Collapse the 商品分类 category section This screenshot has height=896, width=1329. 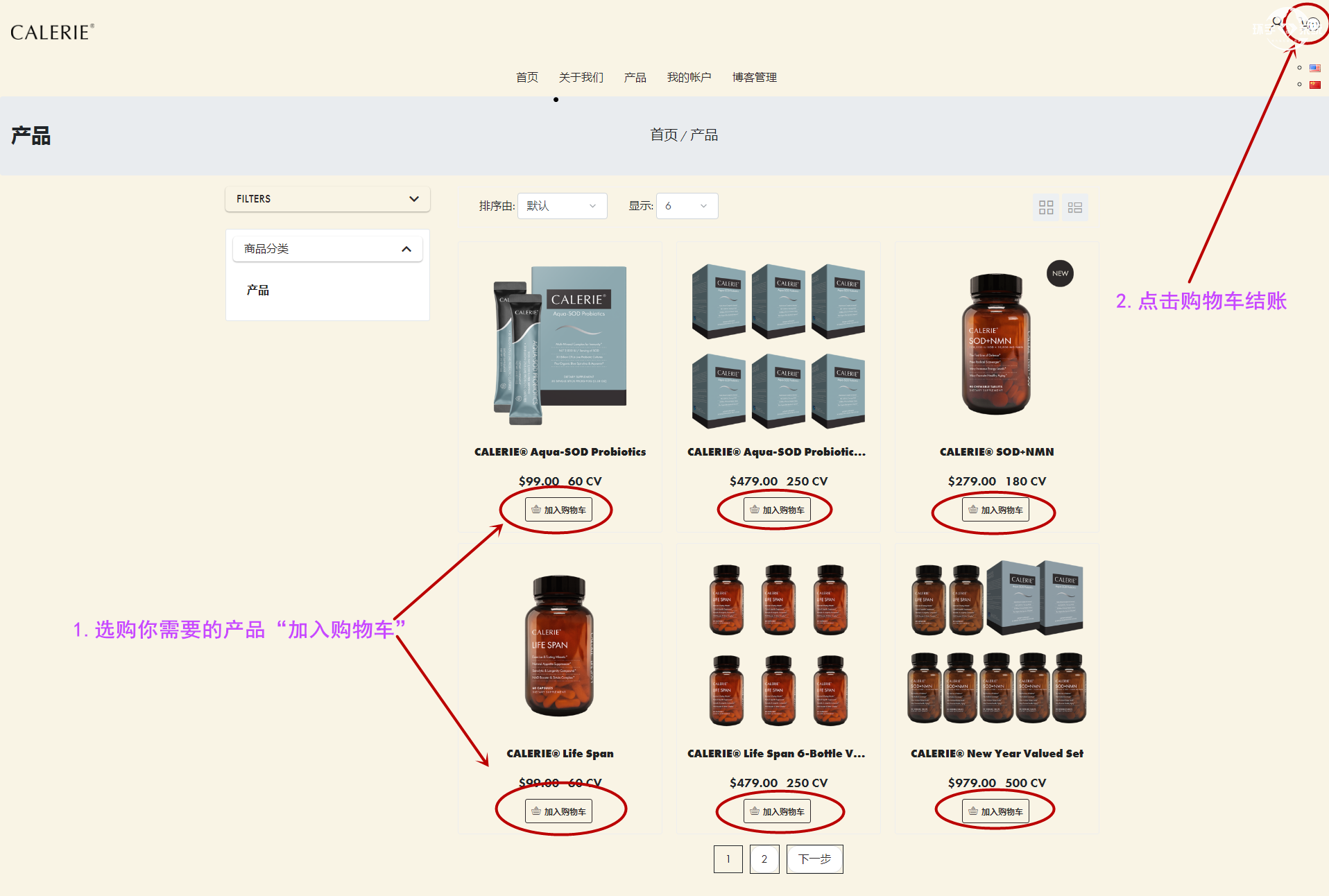point(327,249)
